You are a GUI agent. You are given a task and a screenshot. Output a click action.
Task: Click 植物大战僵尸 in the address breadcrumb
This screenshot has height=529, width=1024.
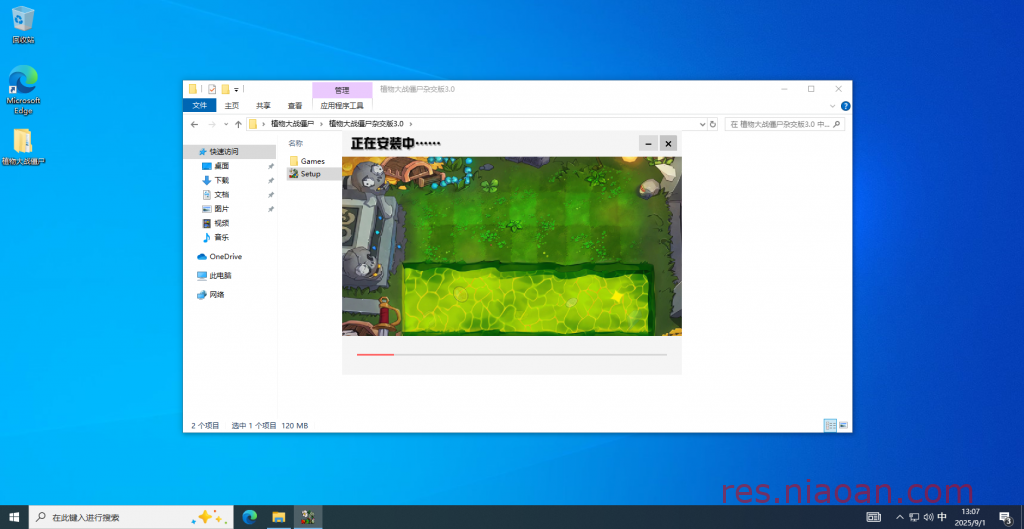[x=293, y=124]
